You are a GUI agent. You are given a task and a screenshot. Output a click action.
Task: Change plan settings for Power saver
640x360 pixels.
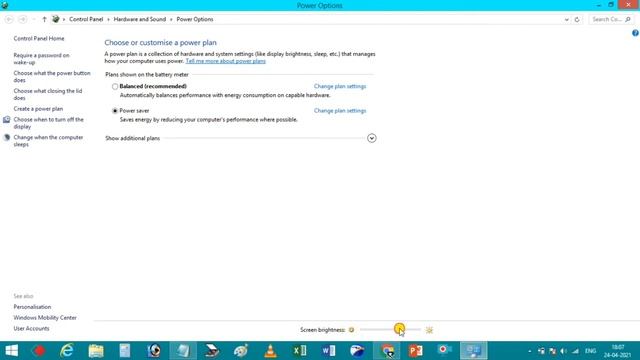pos(340,111)
